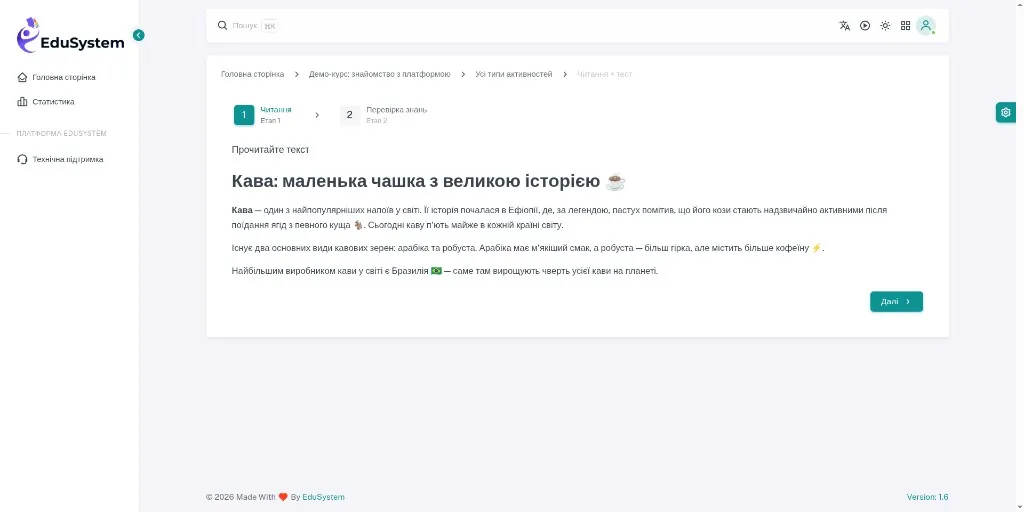Select the Перевірка знань step label
1024x512 pixels.
396,110
